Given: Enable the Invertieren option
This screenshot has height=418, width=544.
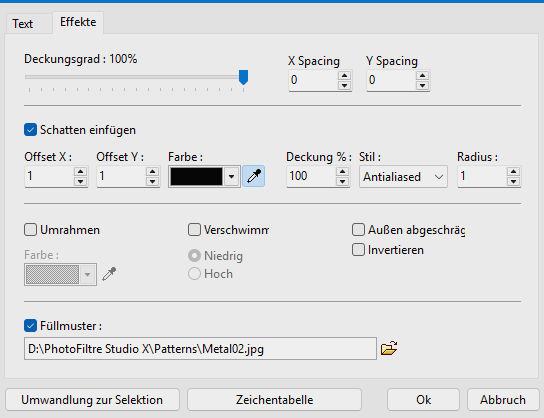Looking at the screenshot, I should pyautogui.click(x=358, y=249).
